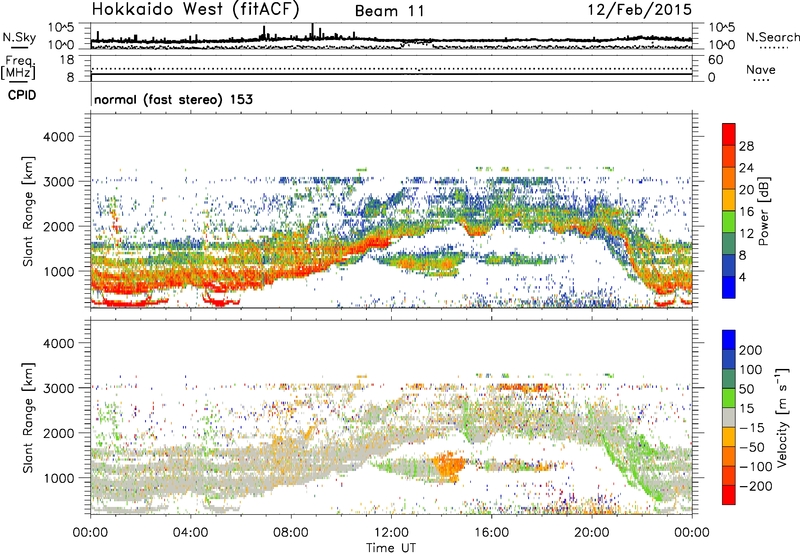
Task: Click the "2000" tick in the power panel
Action: point(59,226)
